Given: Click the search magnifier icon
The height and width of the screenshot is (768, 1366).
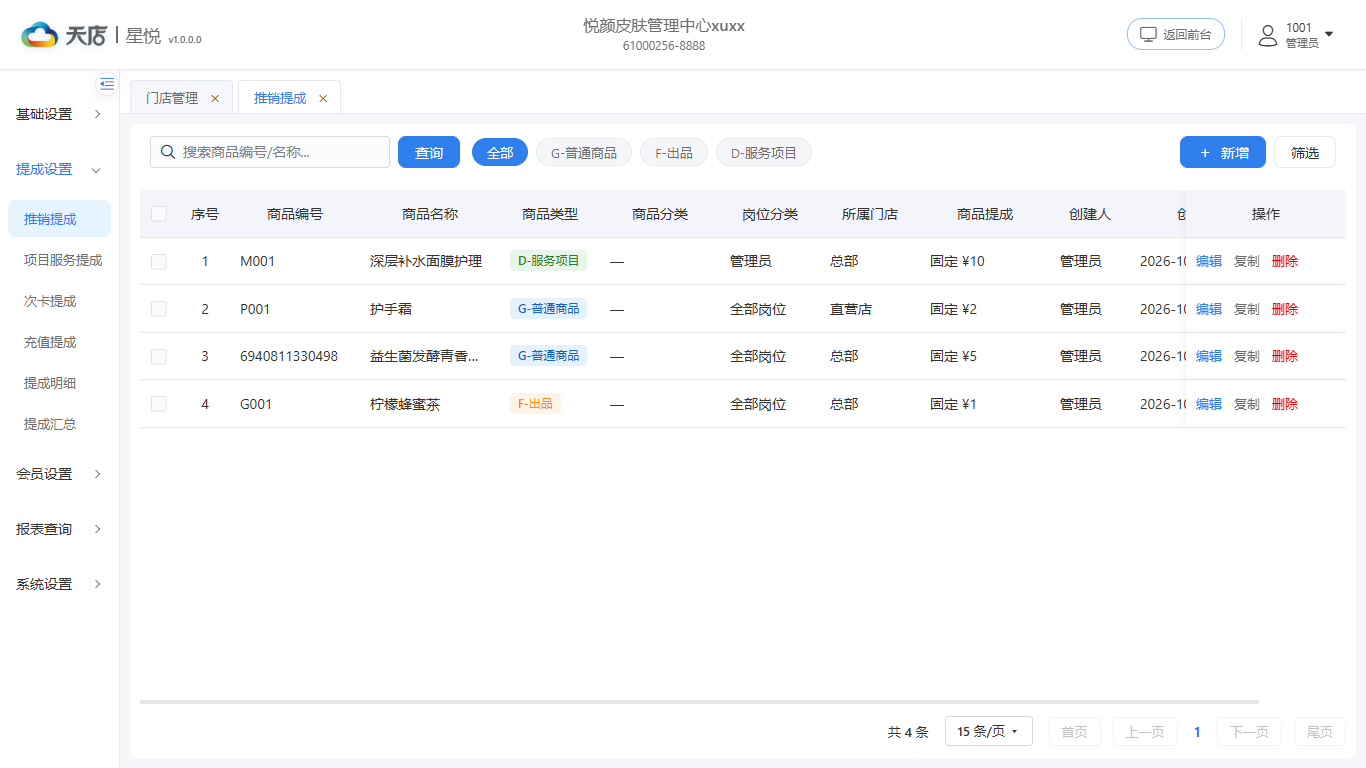Looking at the screenshot, I should [x=168, y=152].
